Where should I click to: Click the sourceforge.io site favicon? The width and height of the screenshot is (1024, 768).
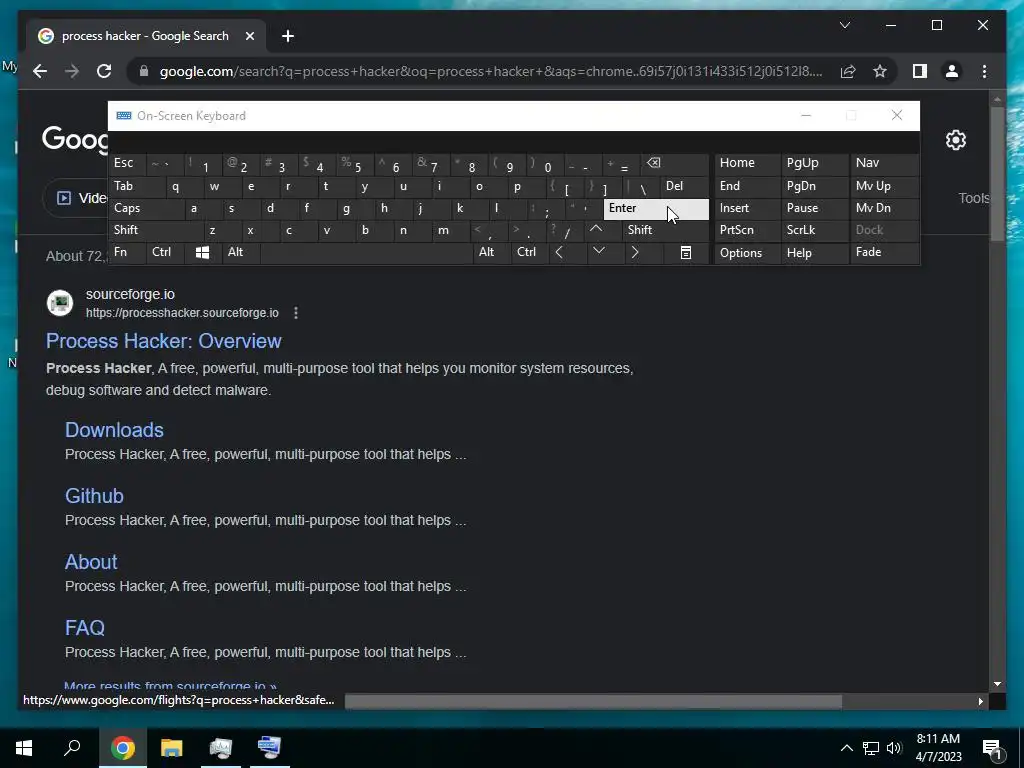(60, 303)
